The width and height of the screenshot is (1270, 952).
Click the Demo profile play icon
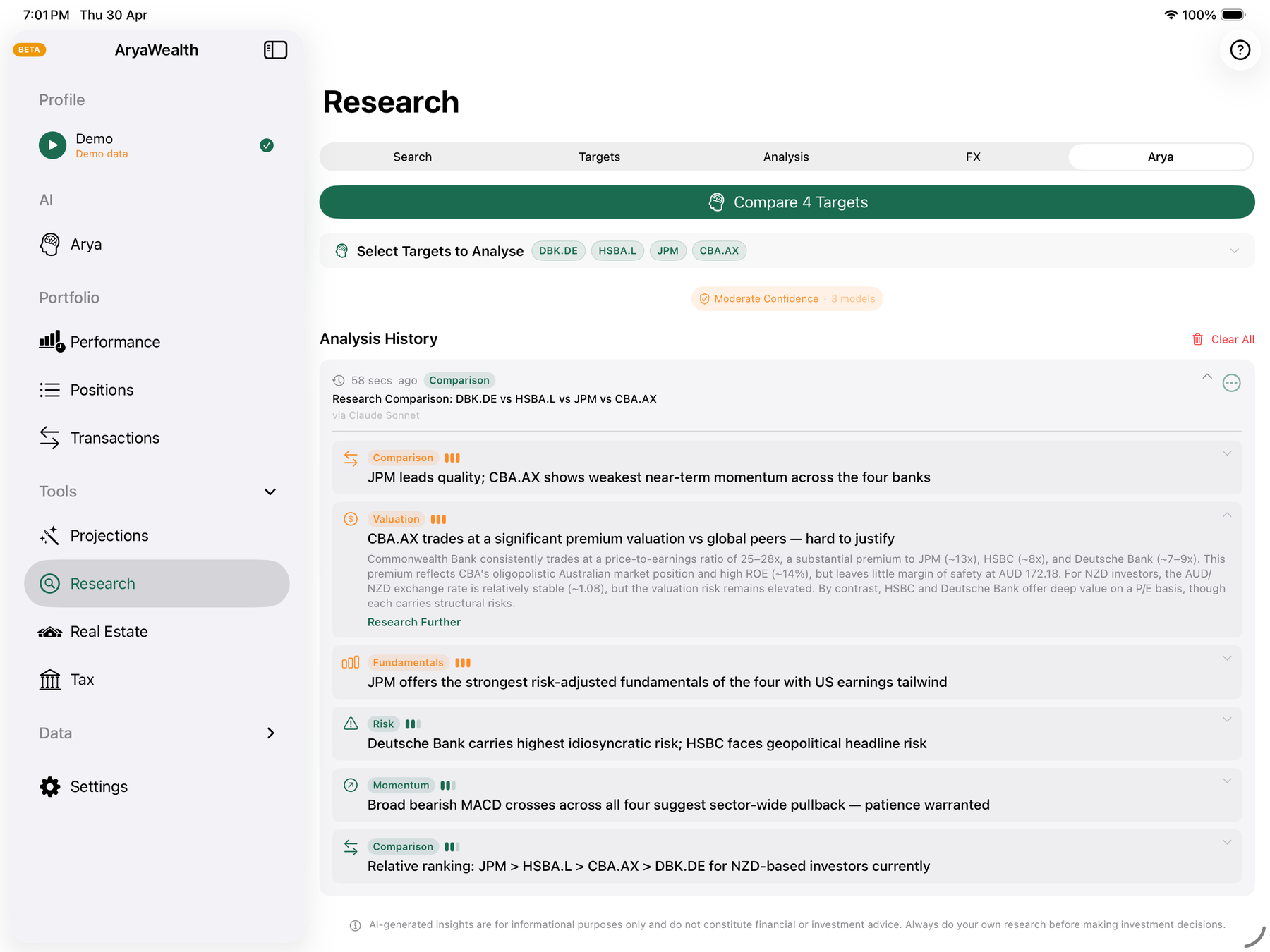pyautogui.click(x=52, y=145)
